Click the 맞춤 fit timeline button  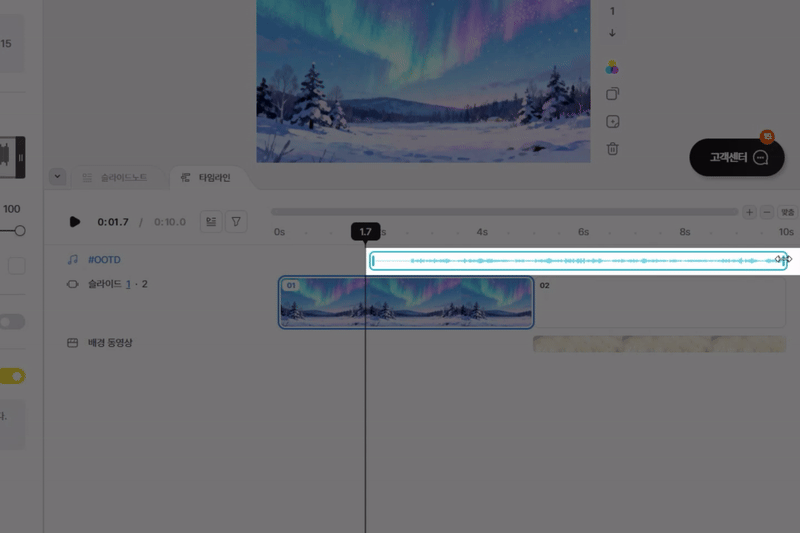(787, 212)
